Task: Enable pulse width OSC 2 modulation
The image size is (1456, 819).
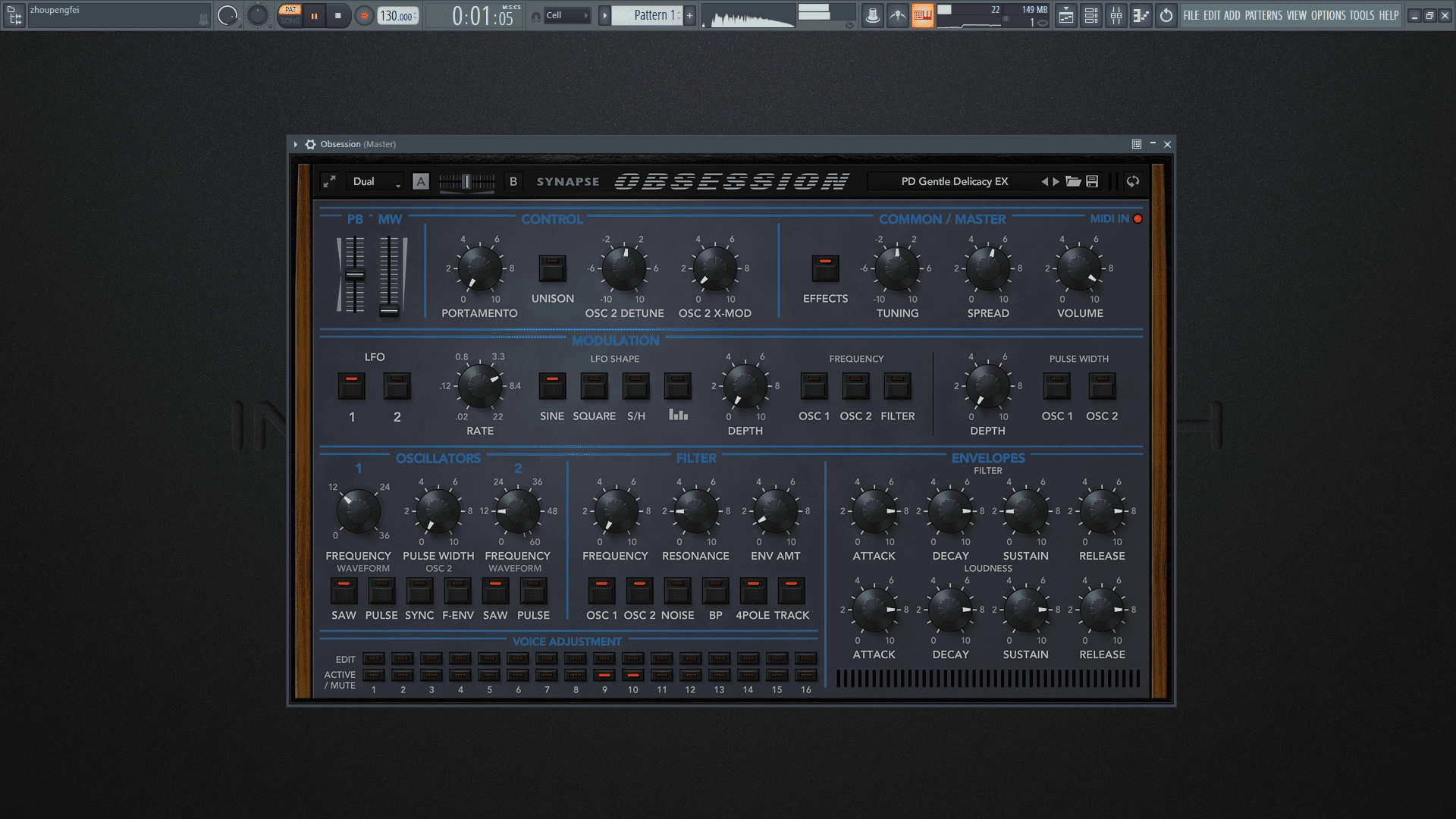Action: click(1102, 386)
